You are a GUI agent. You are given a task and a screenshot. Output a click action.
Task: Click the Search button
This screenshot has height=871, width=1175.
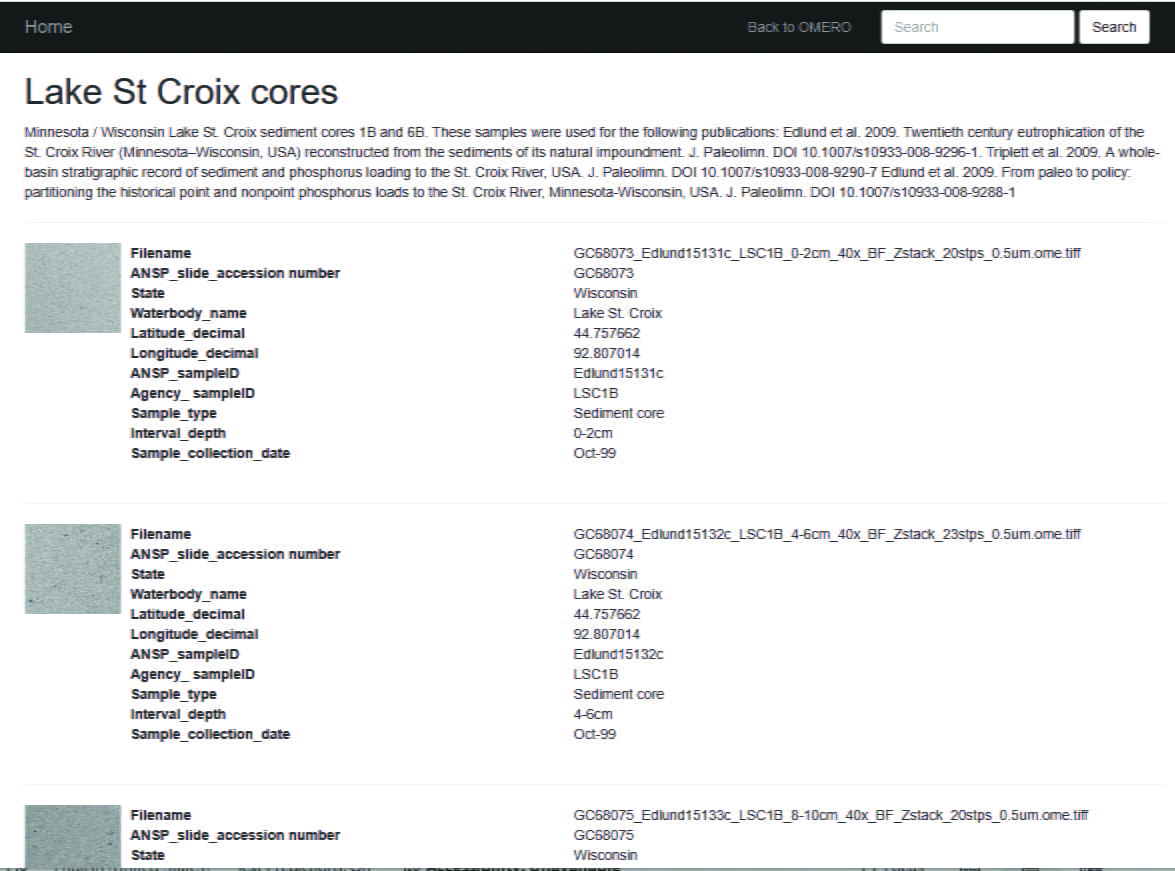pyautogui.click(x=1114, y=27)
